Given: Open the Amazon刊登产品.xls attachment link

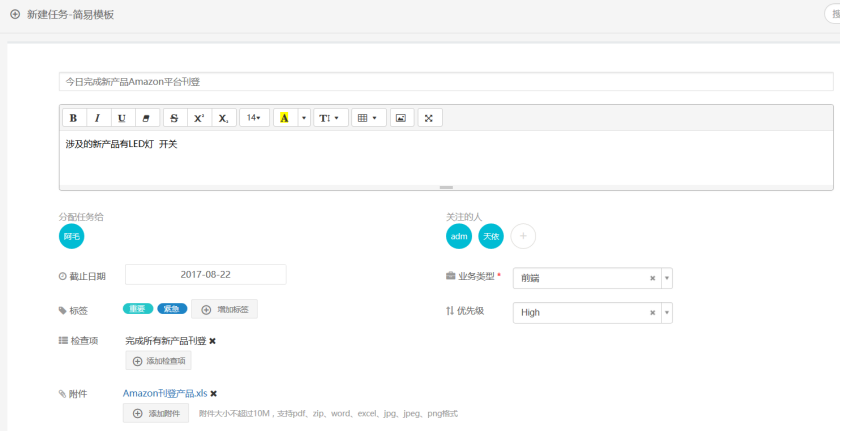Looking at the screenshot, I should [164, 394].
